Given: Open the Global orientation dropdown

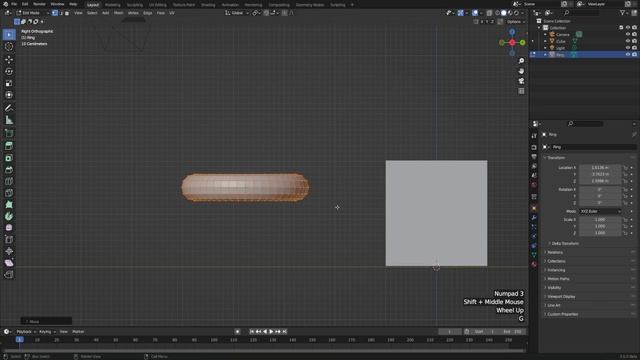Looking at the screenshot, I should pyautogui.click(x=237, y=13).
